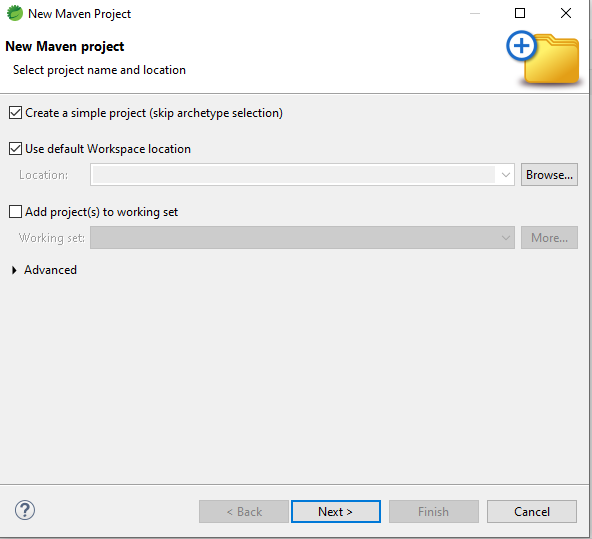The height and width of the screenshot is (539, 592).
Task: Click the Spring leaf icon in title bar
Action: coord(15,13)
